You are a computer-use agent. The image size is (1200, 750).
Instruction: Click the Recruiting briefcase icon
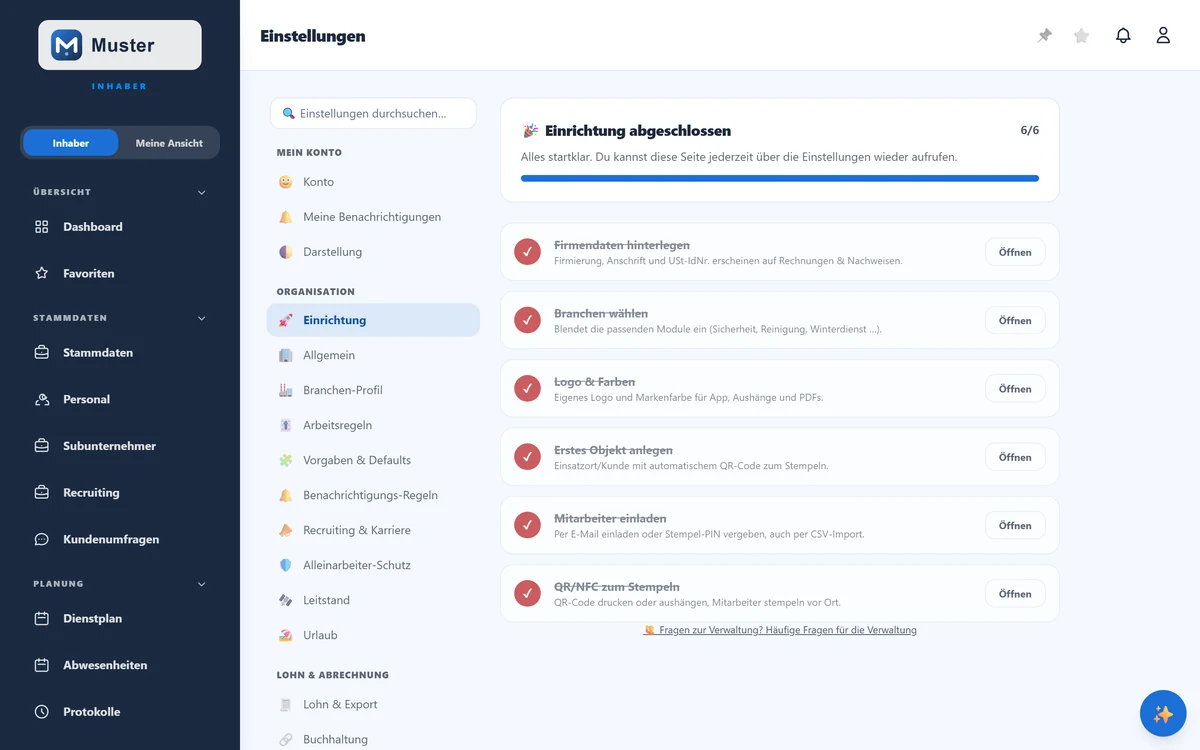(x=42, y=493)
